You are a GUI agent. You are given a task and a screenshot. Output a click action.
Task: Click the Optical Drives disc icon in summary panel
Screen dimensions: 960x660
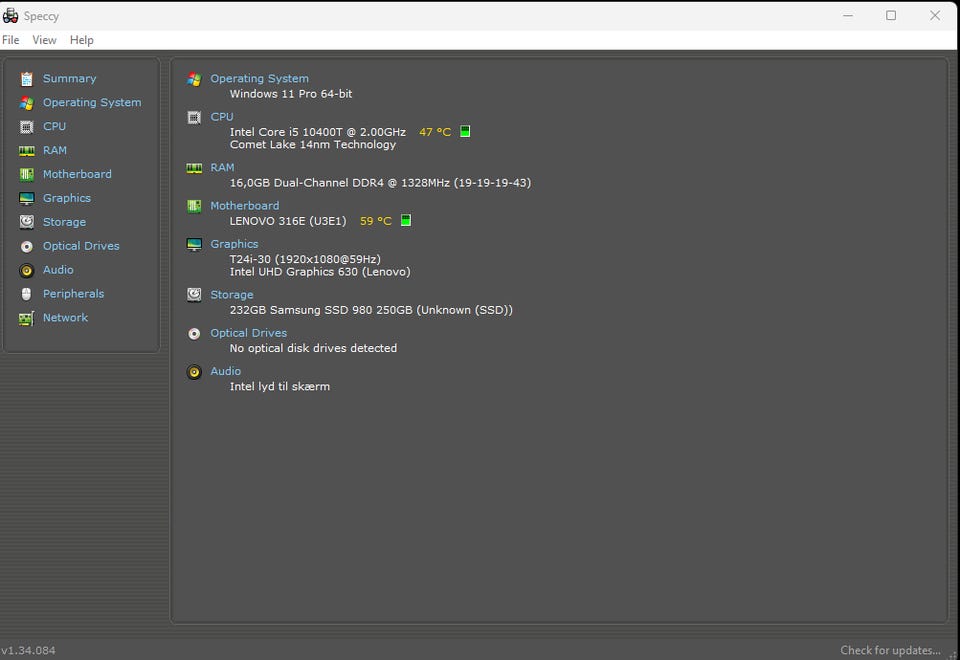194,334
